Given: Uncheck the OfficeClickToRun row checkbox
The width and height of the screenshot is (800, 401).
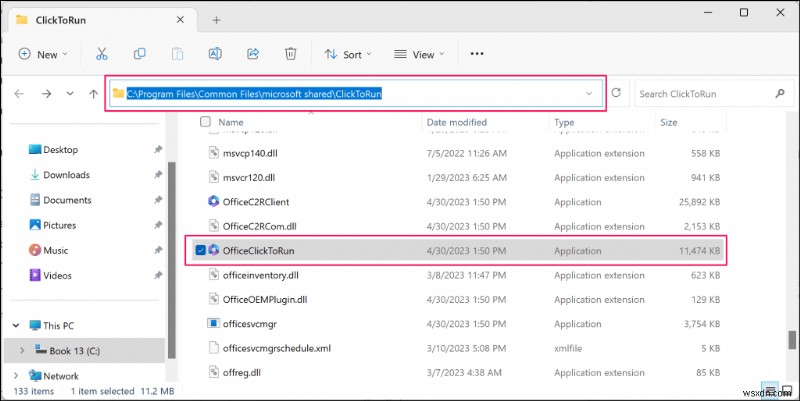Looking at the screenshot, I should point(201,250).
